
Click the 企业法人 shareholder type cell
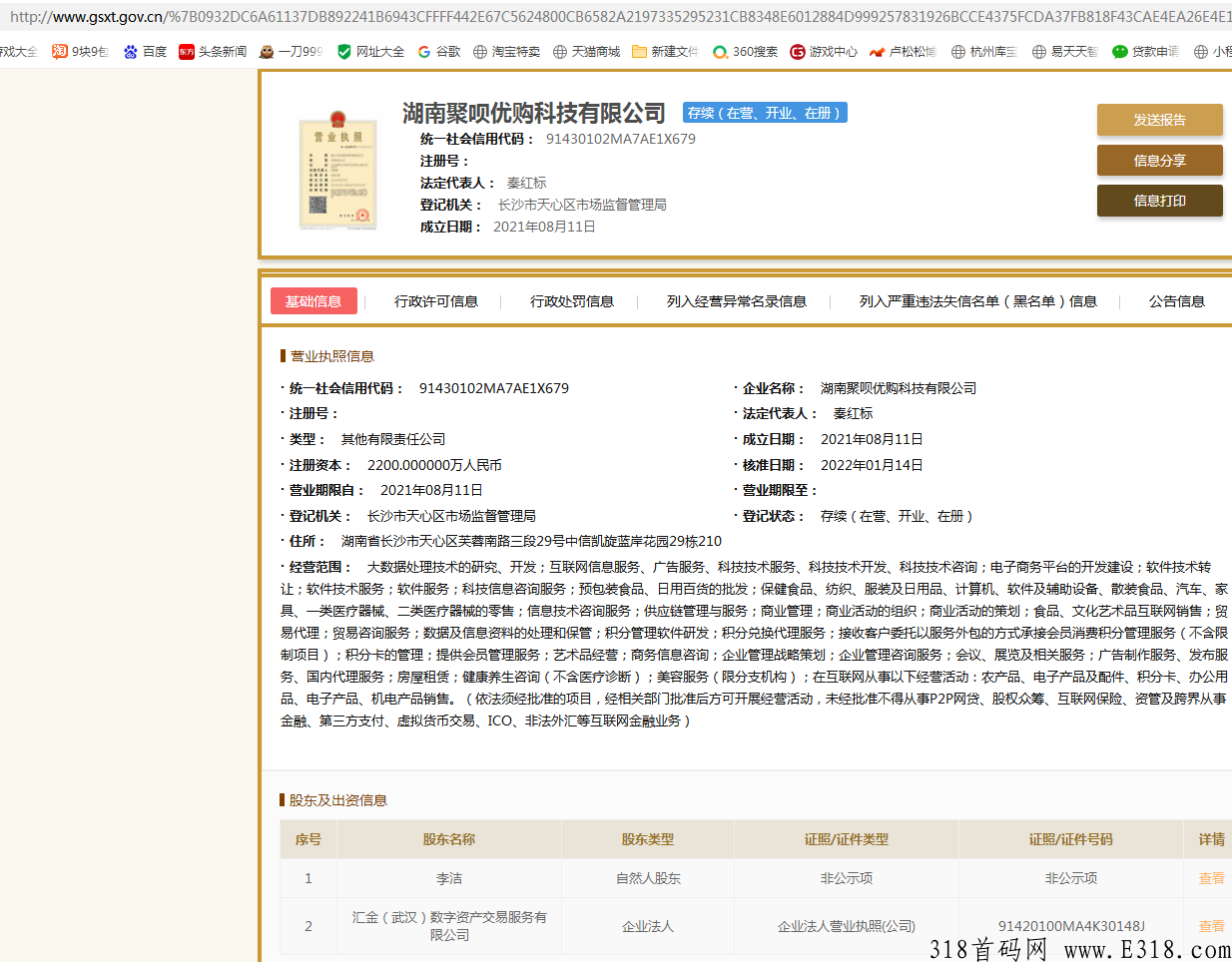click(648, 926)
